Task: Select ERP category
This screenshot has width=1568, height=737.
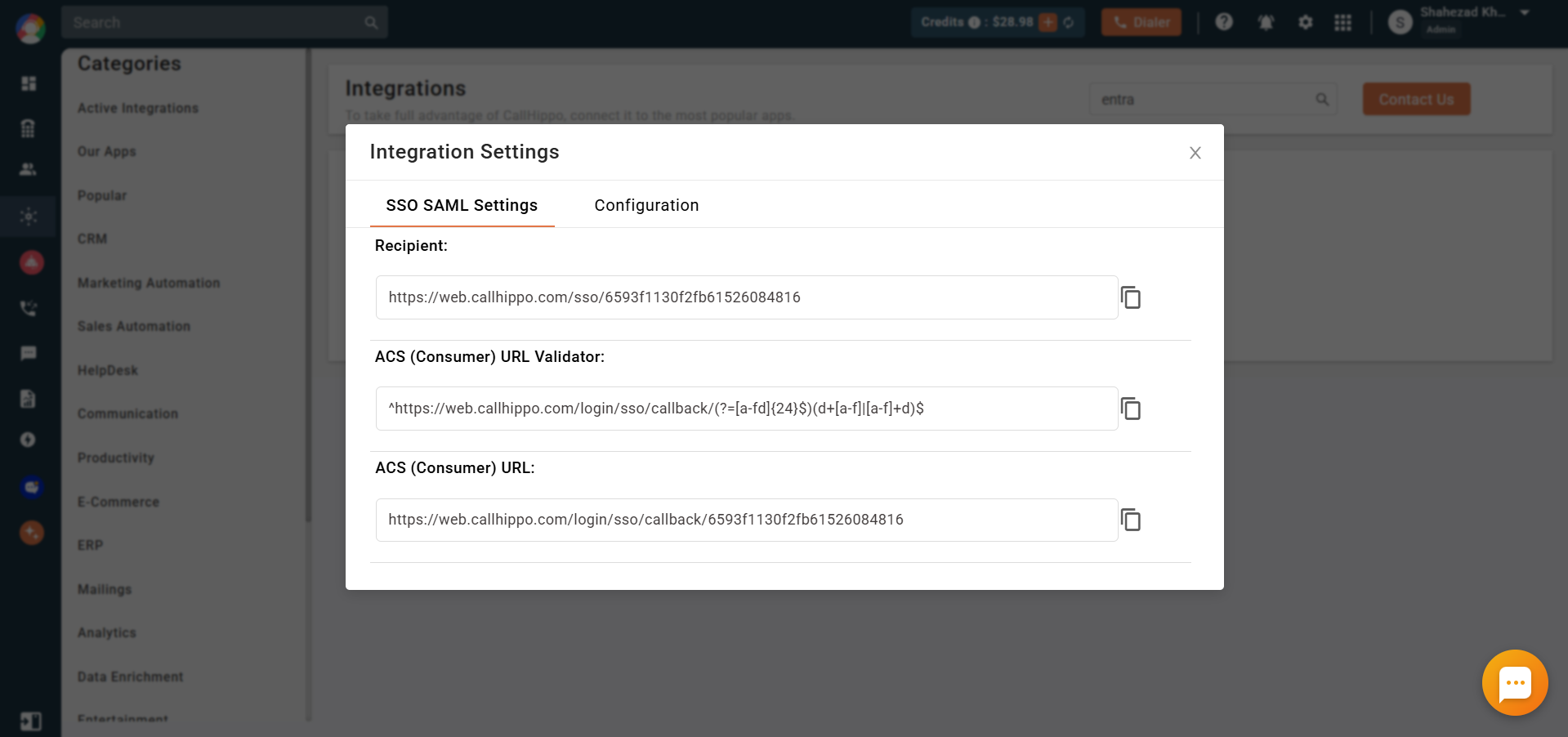Action: point(91,545)
